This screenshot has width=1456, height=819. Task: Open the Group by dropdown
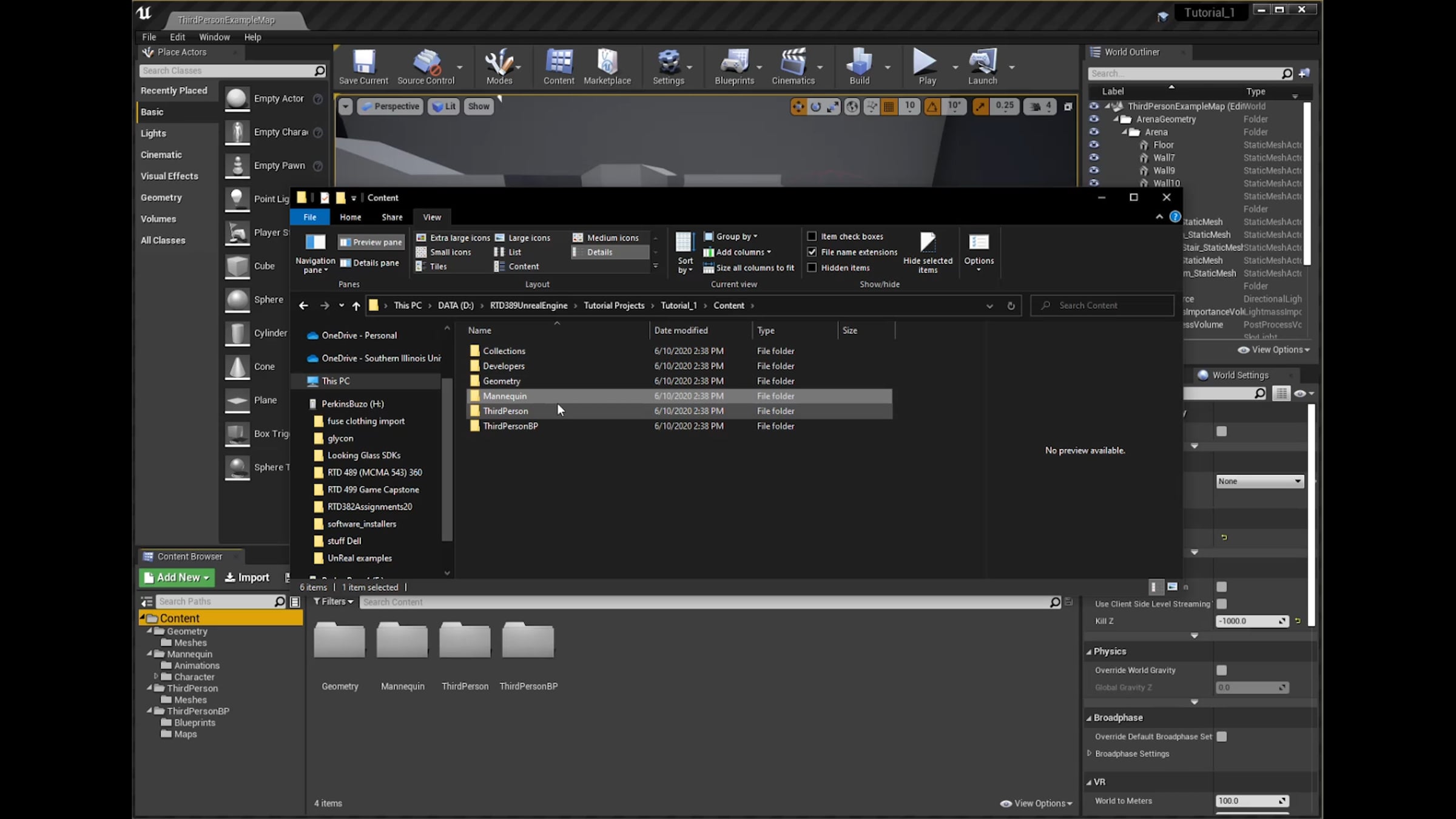[x=736, y=237]
